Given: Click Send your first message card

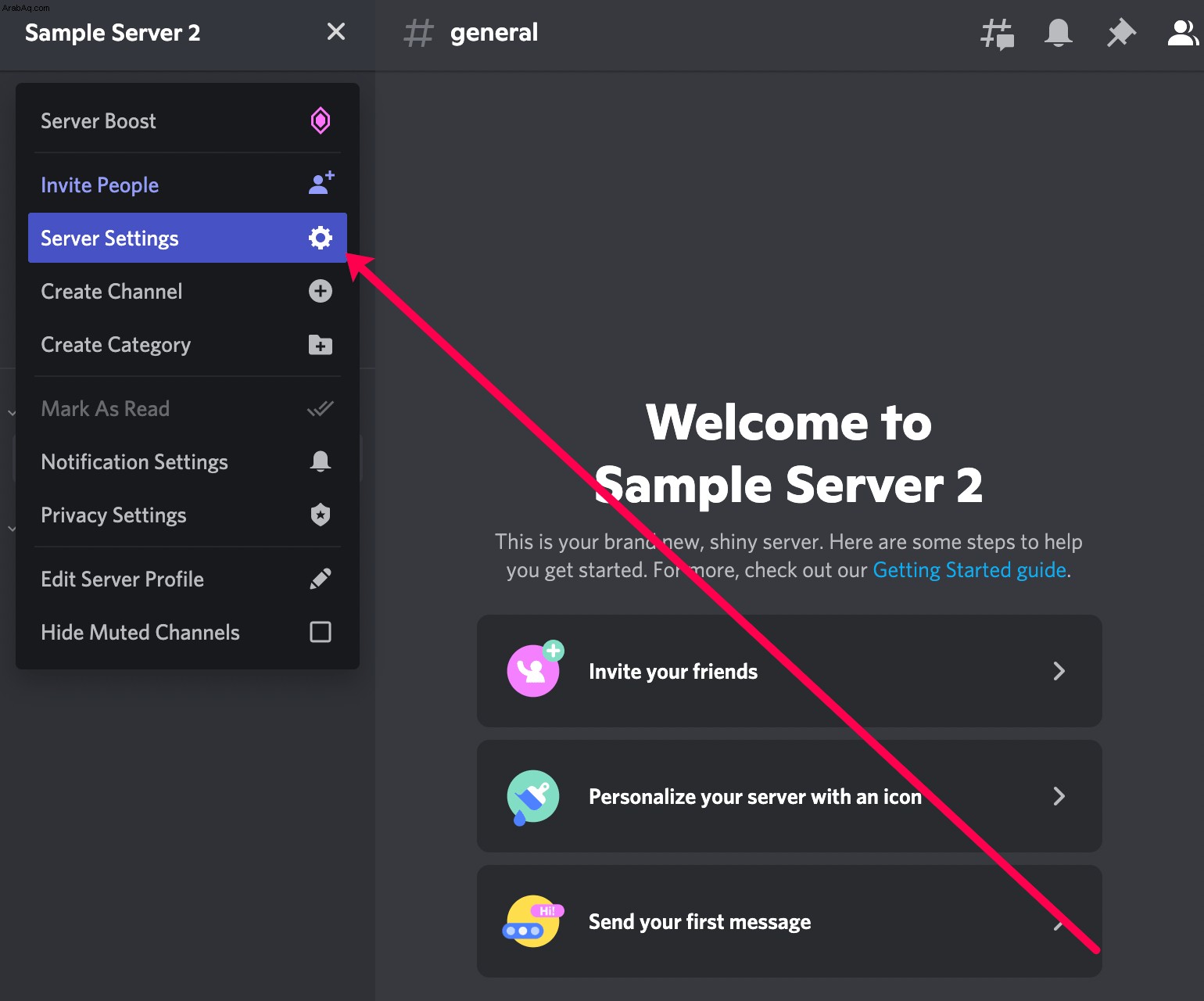Looking at the screenshot, I should click(x=790, y=921).
